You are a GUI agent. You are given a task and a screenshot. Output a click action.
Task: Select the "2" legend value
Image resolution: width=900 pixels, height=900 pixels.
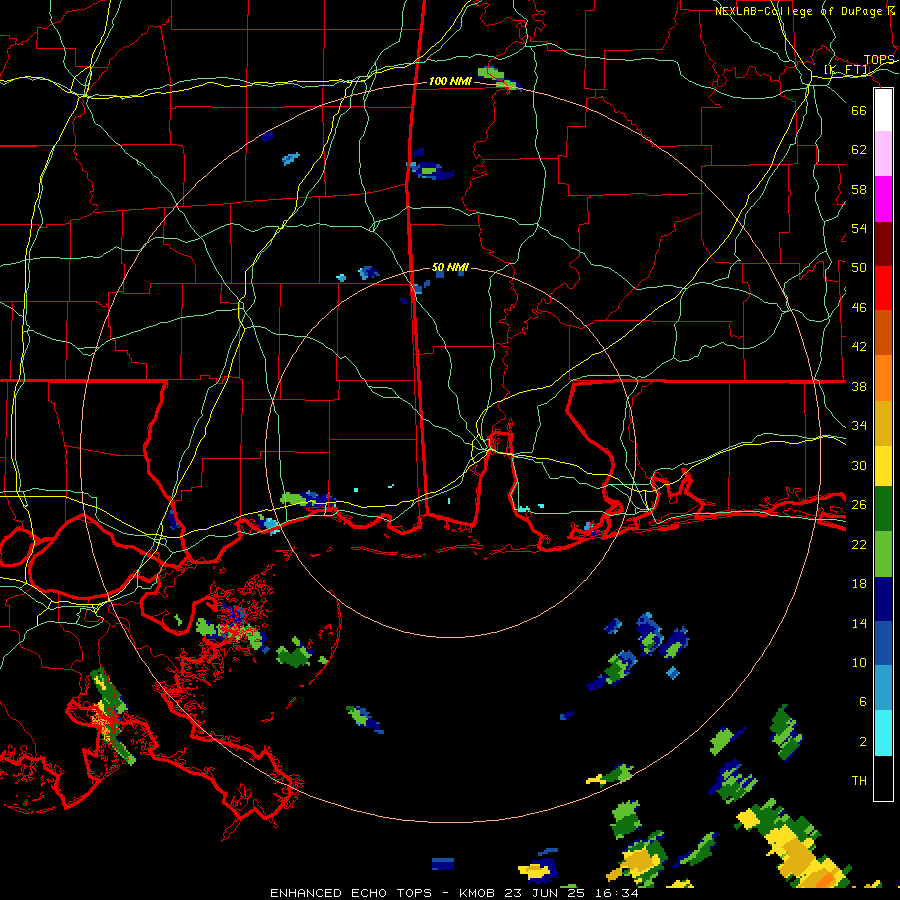coord(863,742)
